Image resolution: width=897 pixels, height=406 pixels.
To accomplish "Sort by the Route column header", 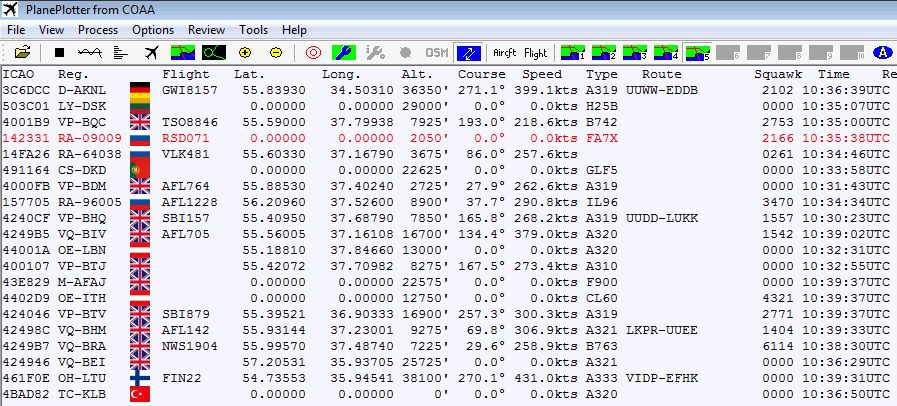I will [x=662, y=74].
